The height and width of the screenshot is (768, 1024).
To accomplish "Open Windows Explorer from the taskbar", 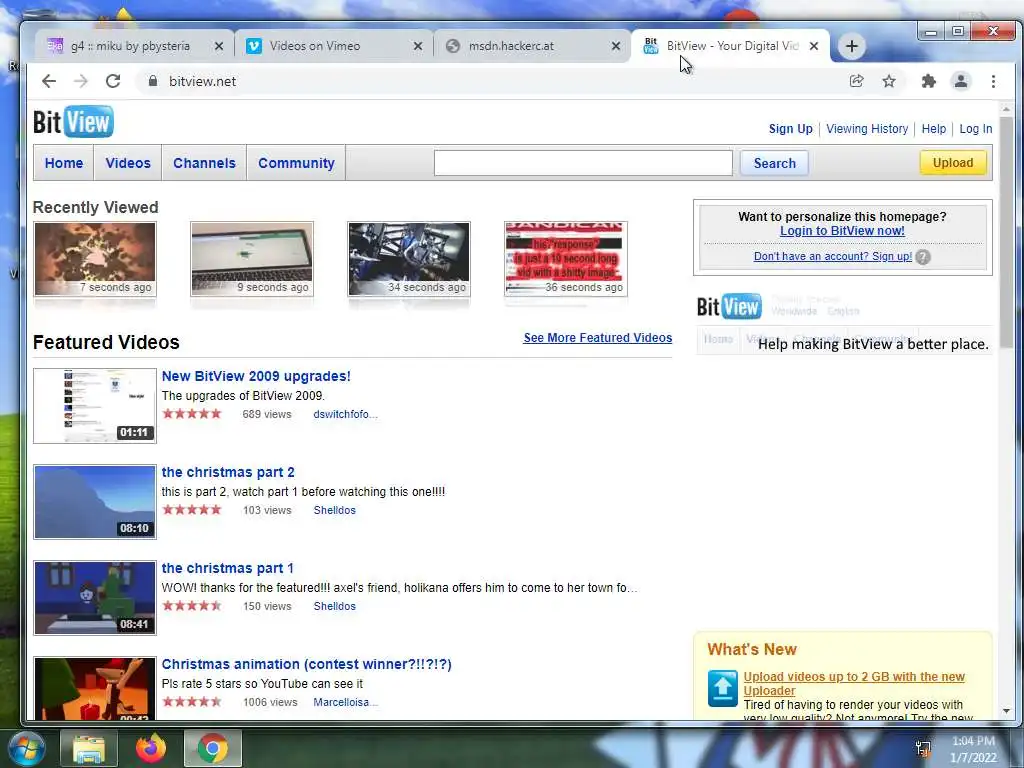I will tap(89, 748).
